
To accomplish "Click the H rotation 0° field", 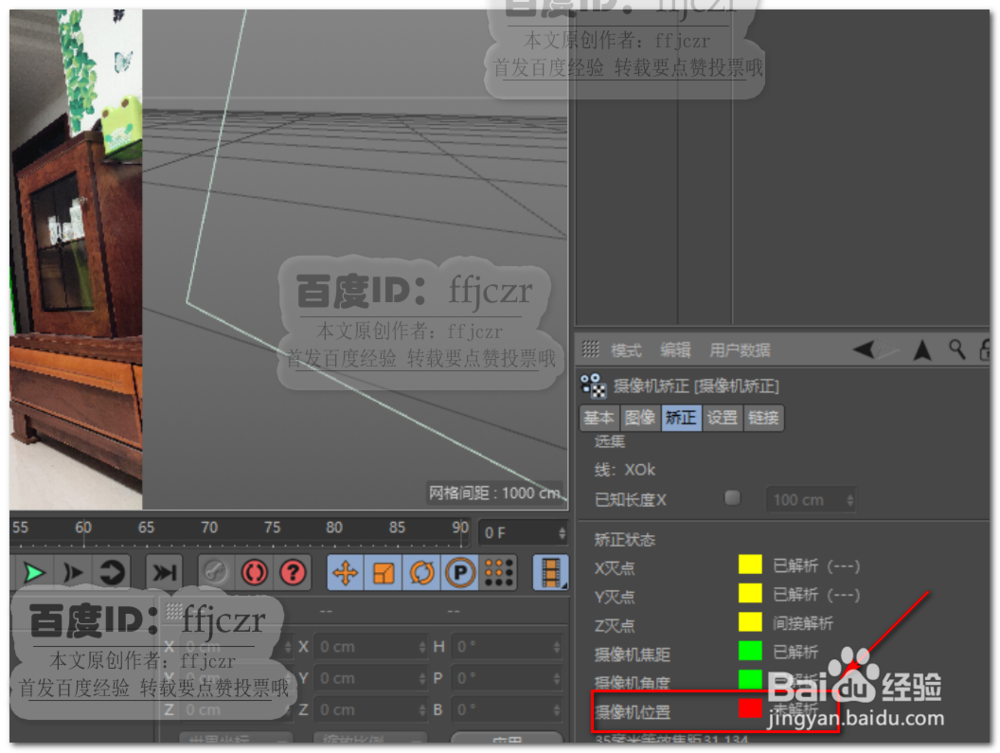I will [x=506, y=647].
